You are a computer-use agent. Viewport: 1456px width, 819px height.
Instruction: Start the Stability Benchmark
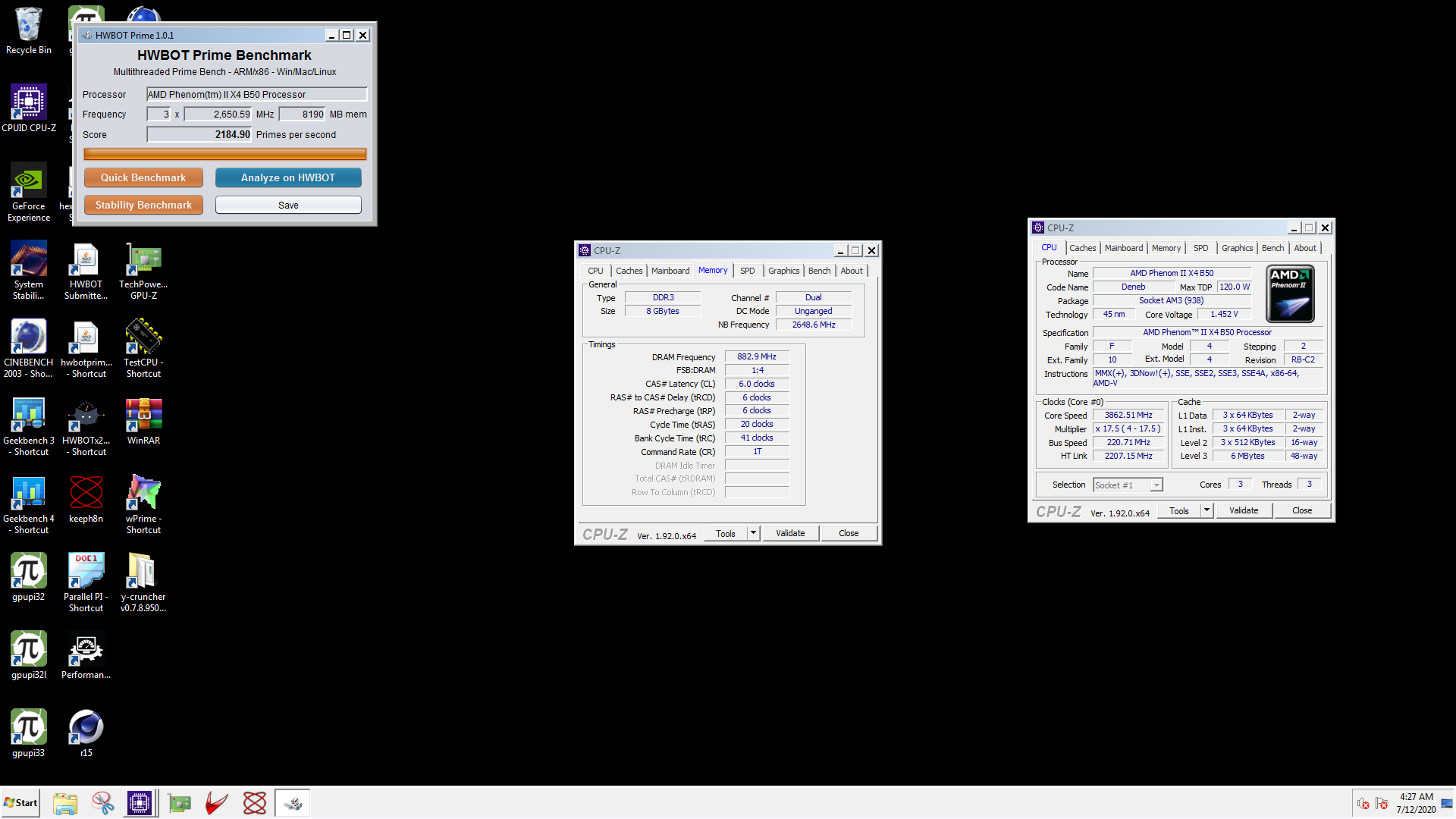tap(143, 205)
